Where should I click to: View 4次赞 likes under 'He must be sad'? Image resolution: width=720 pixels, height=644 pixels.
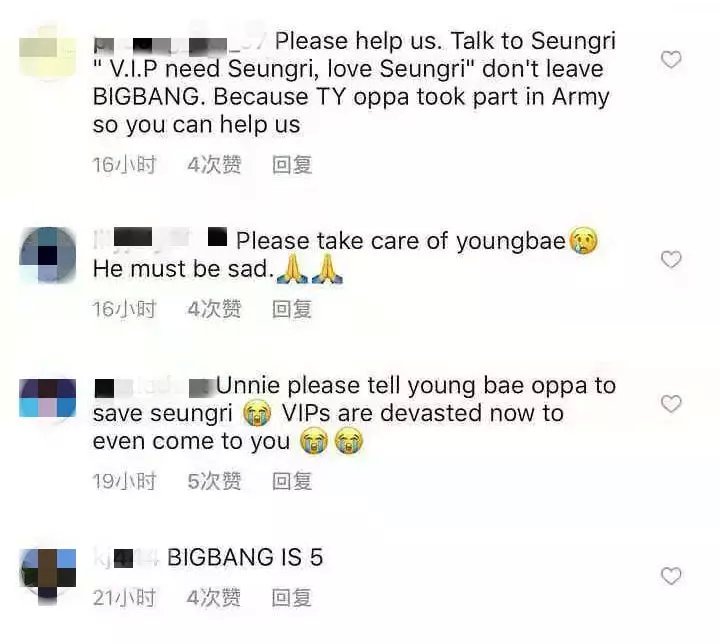coord(214,309)
